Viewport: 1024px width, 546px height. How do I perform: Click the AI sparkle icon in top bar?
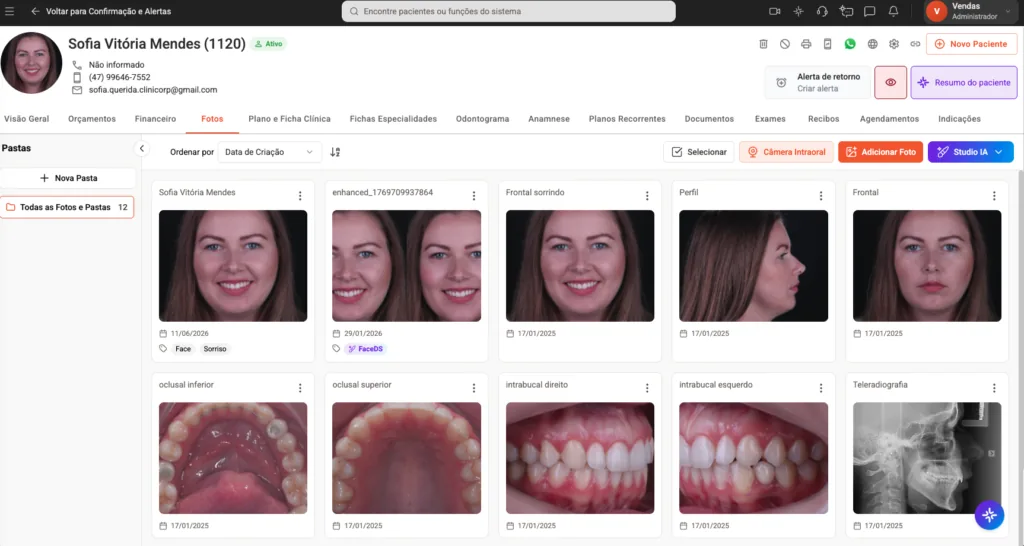click(798, 11)
